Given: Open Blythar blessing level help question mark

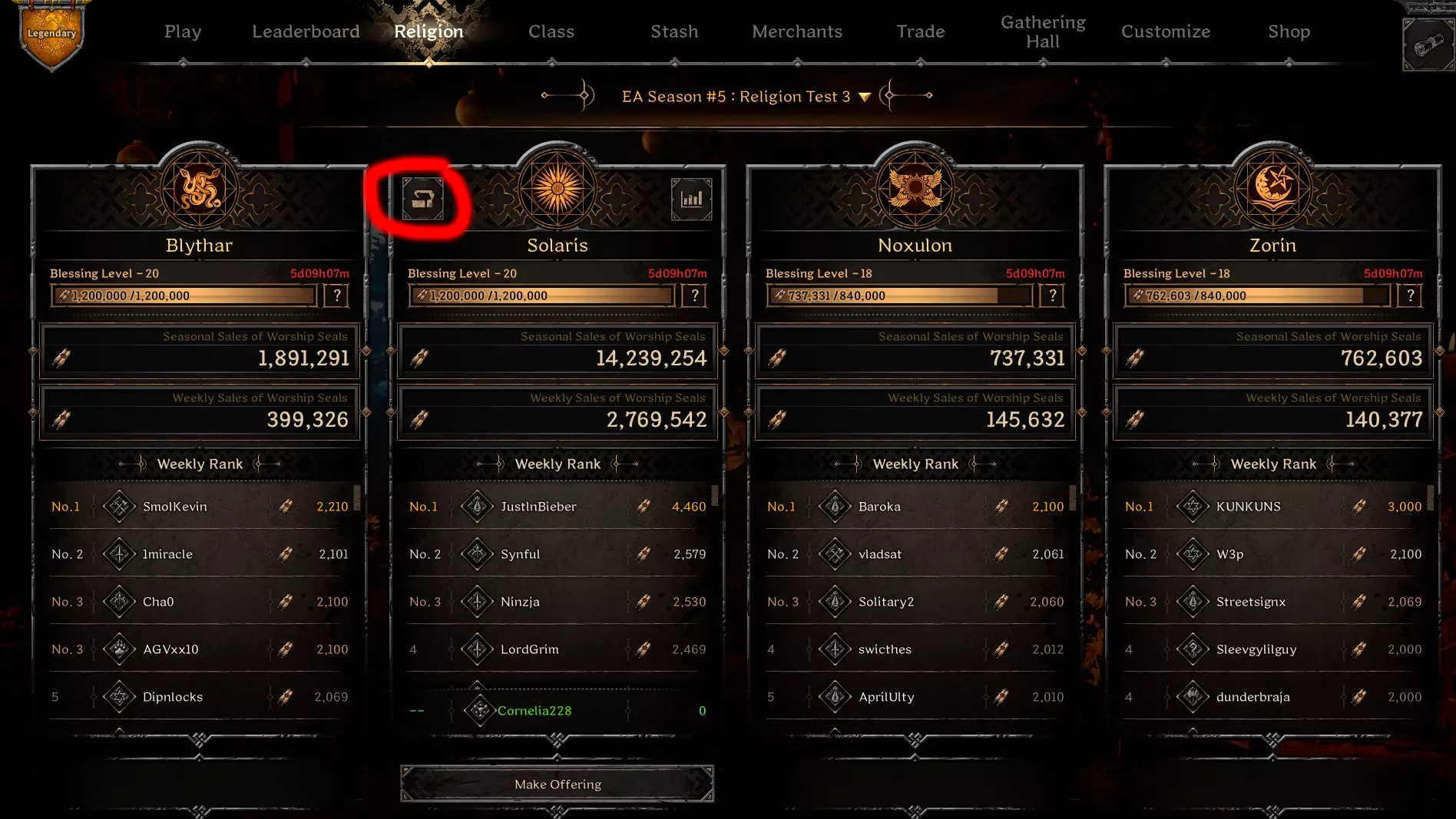Looking at the screenshot, I should point(336,296).
